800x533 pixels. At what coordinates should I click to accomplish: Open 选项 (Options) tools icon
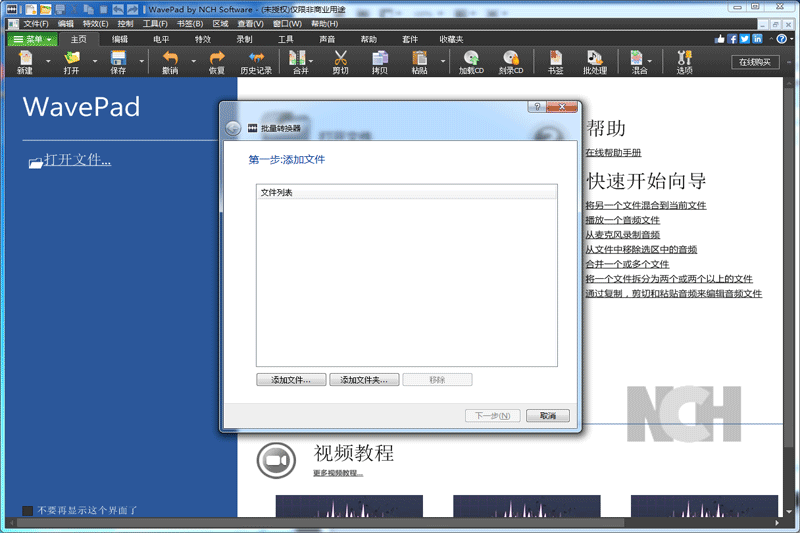pos(684,62)
